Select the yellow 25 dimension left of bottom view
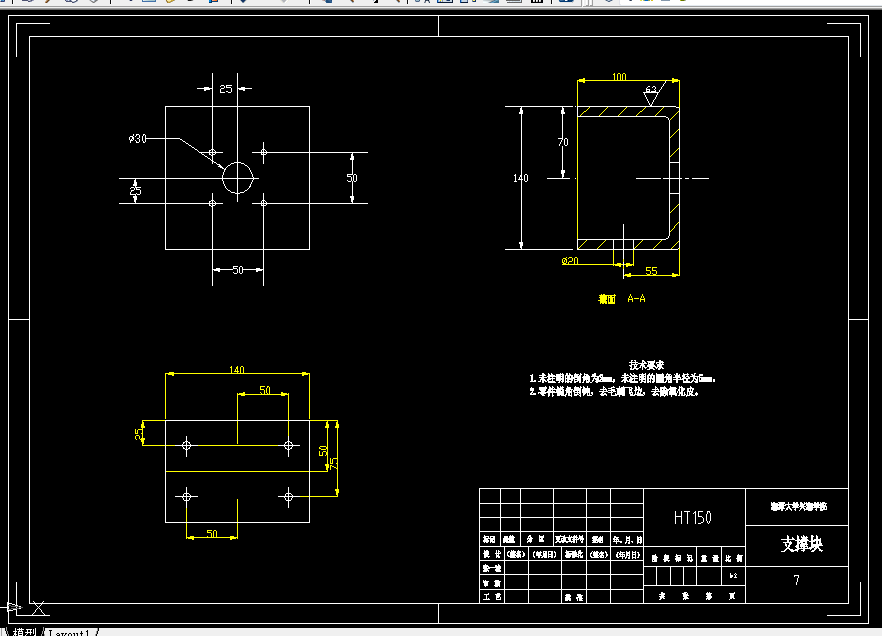Image resolution: width=882 pixels, height=636 pixels. click(138, 434)
